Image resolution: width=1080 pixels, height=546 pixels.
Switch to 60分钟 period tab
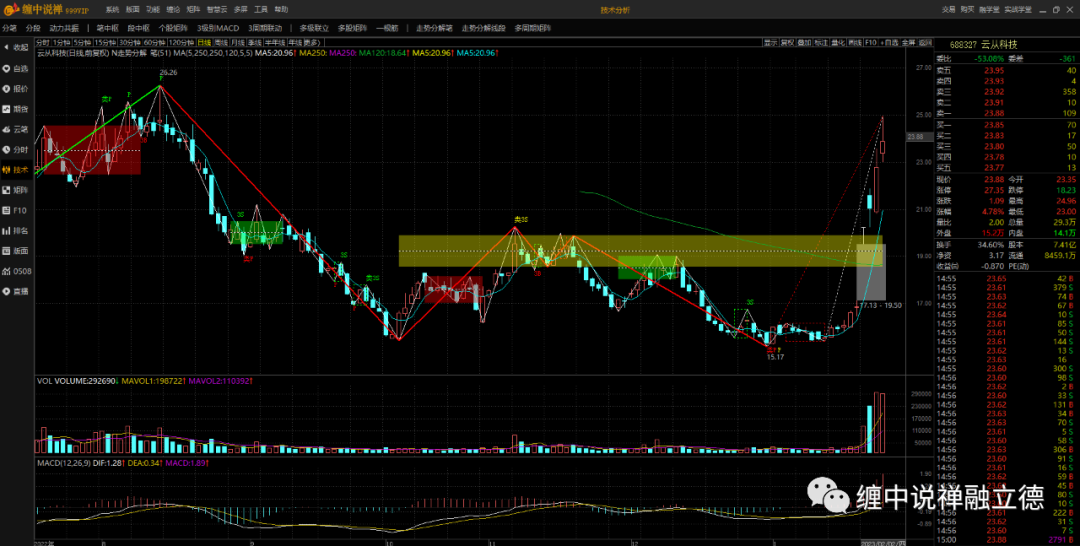pyautogui.click(x=155, y=43)
